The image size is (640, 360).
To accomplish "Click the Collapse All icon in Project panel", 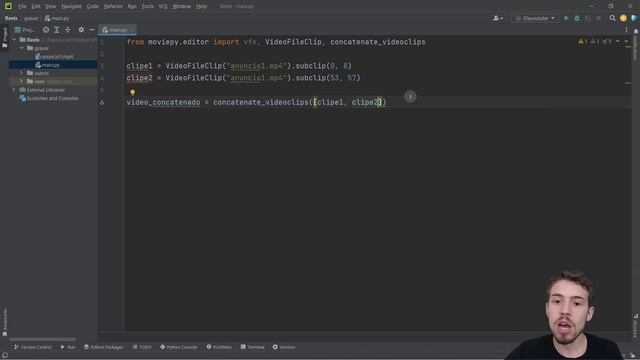I will point(67,30).
